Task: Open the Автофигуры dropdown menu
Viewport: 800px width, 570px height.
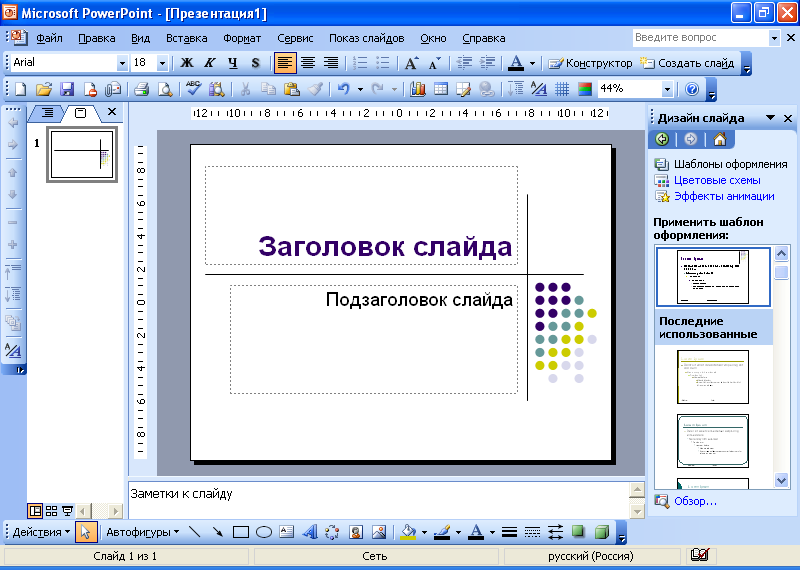Action: (x=142, y=532)
